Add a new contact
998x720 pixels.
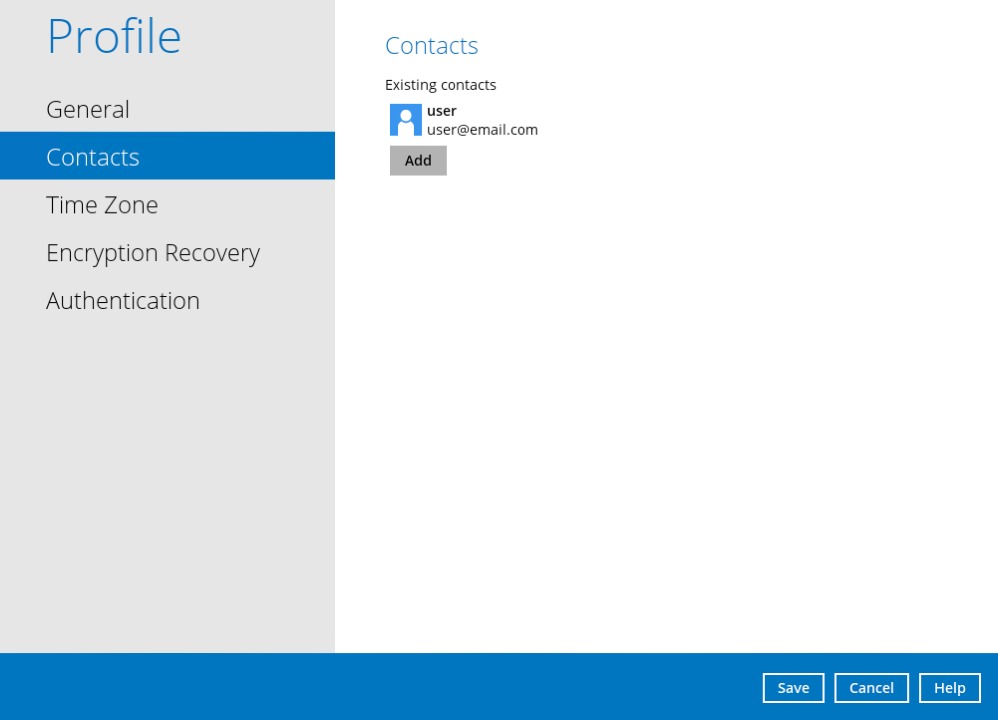[418, 160]
